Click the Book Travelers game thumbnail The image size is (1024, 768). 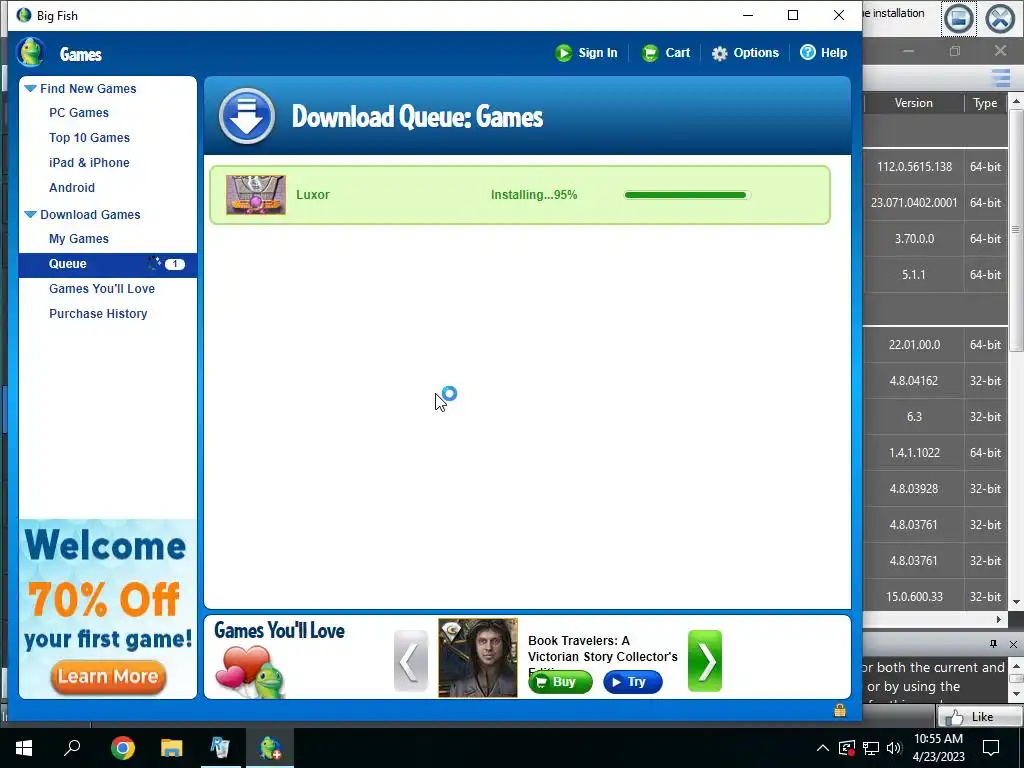477,658
